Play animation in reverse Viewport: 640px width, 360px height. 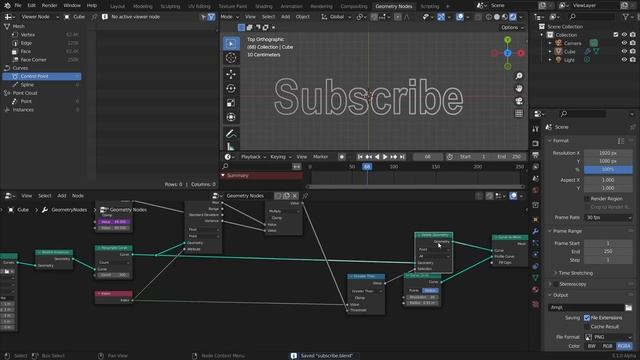click(x=377, y=157)
